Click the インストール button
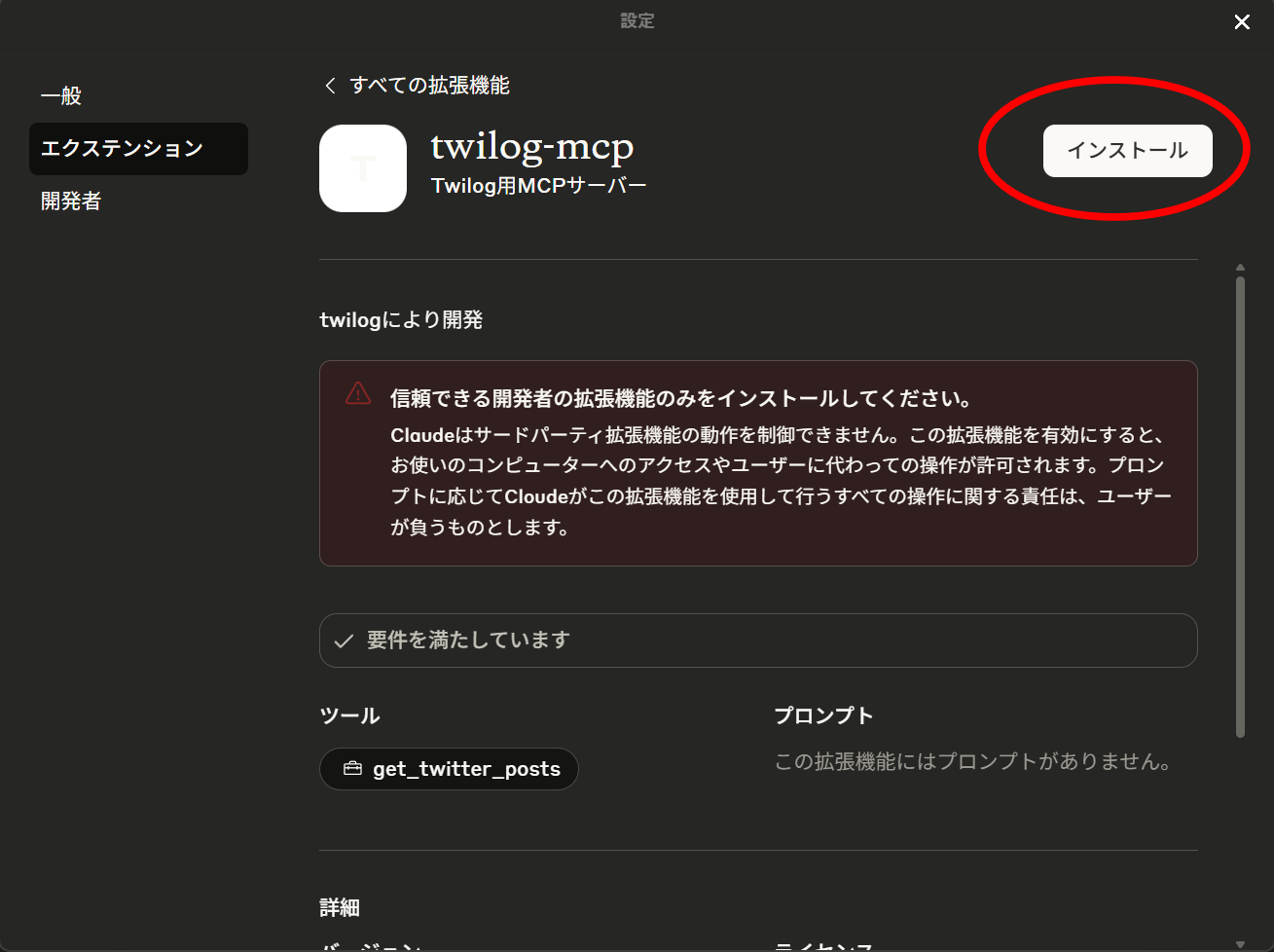The image size is (1274, 952). [1127, 151]
